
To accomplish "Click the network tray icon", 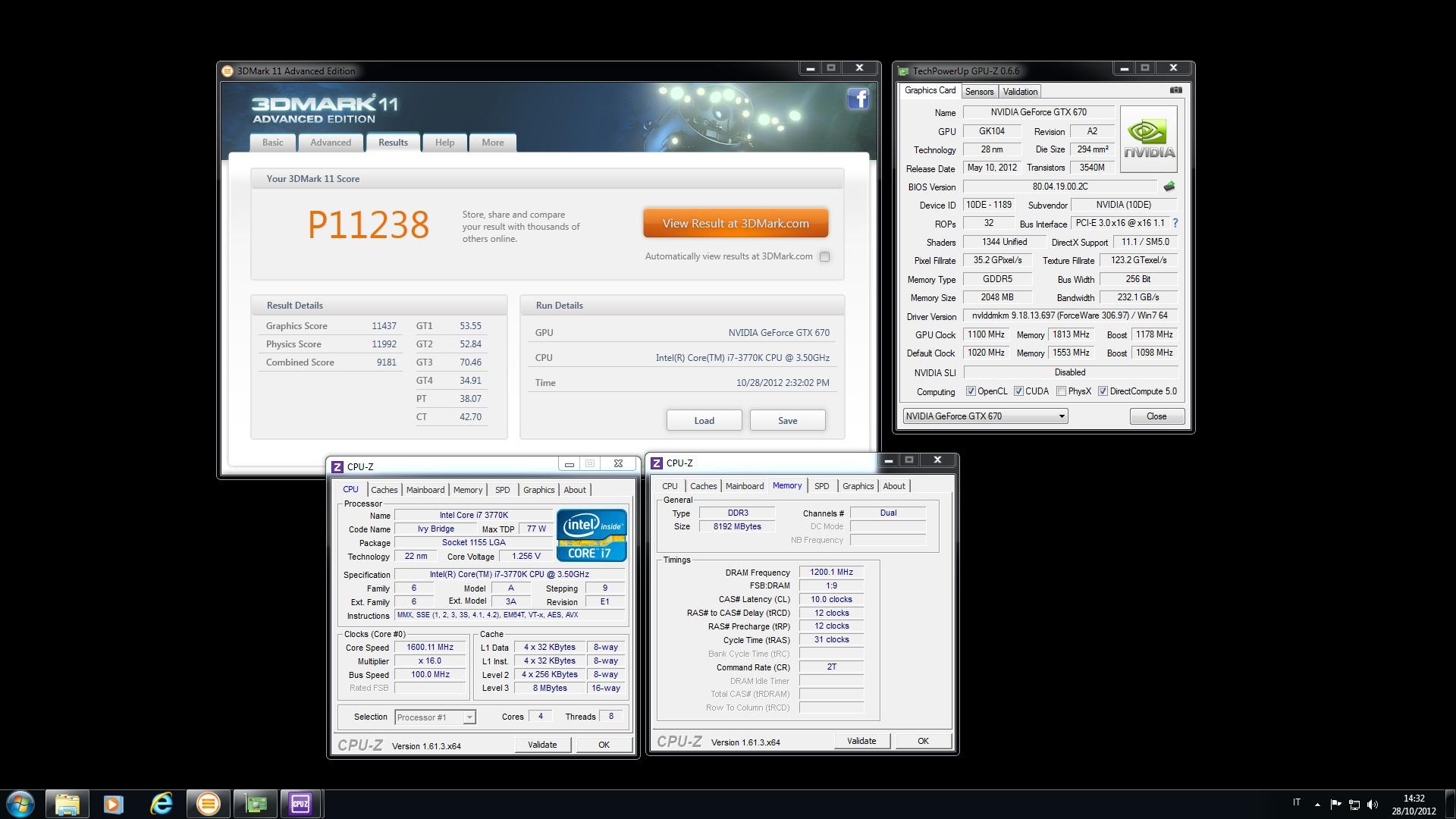I will [1354, 805].
